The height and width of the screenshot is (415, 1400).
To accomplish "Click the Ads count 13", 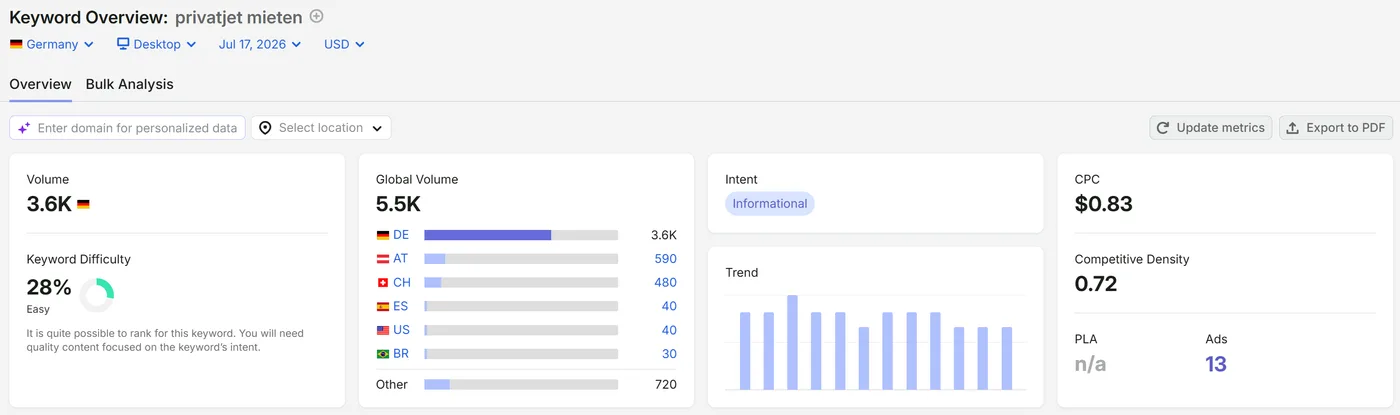I will click(1216, 364).
